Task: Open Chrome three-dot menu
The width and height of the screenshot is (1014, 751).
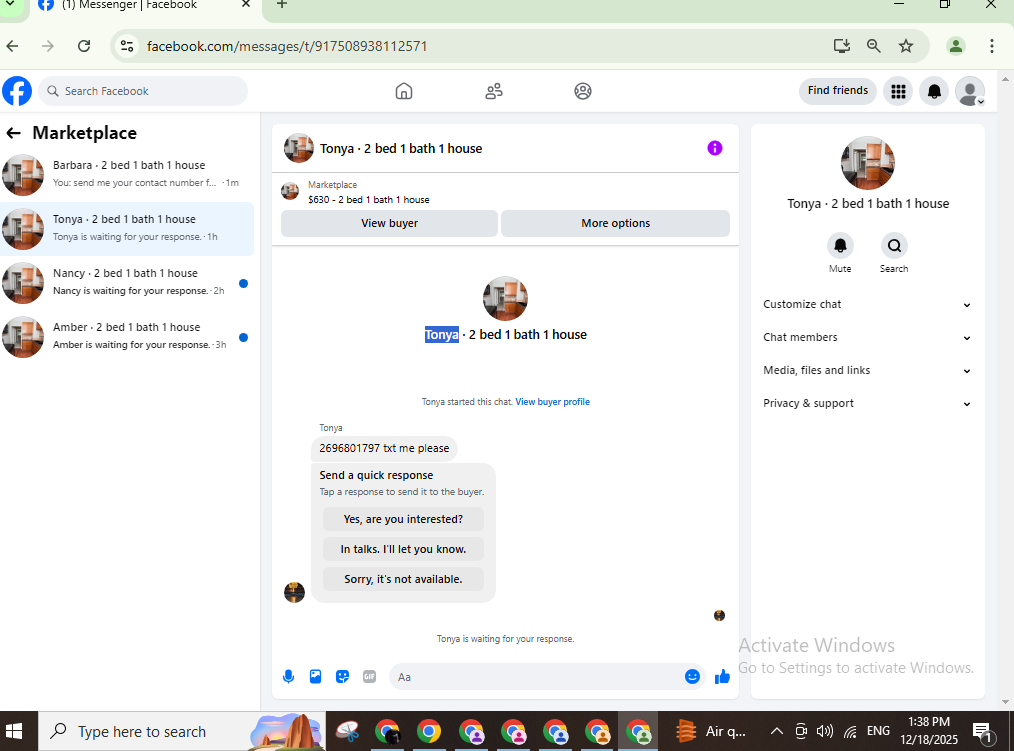Action: pos(991,46)
